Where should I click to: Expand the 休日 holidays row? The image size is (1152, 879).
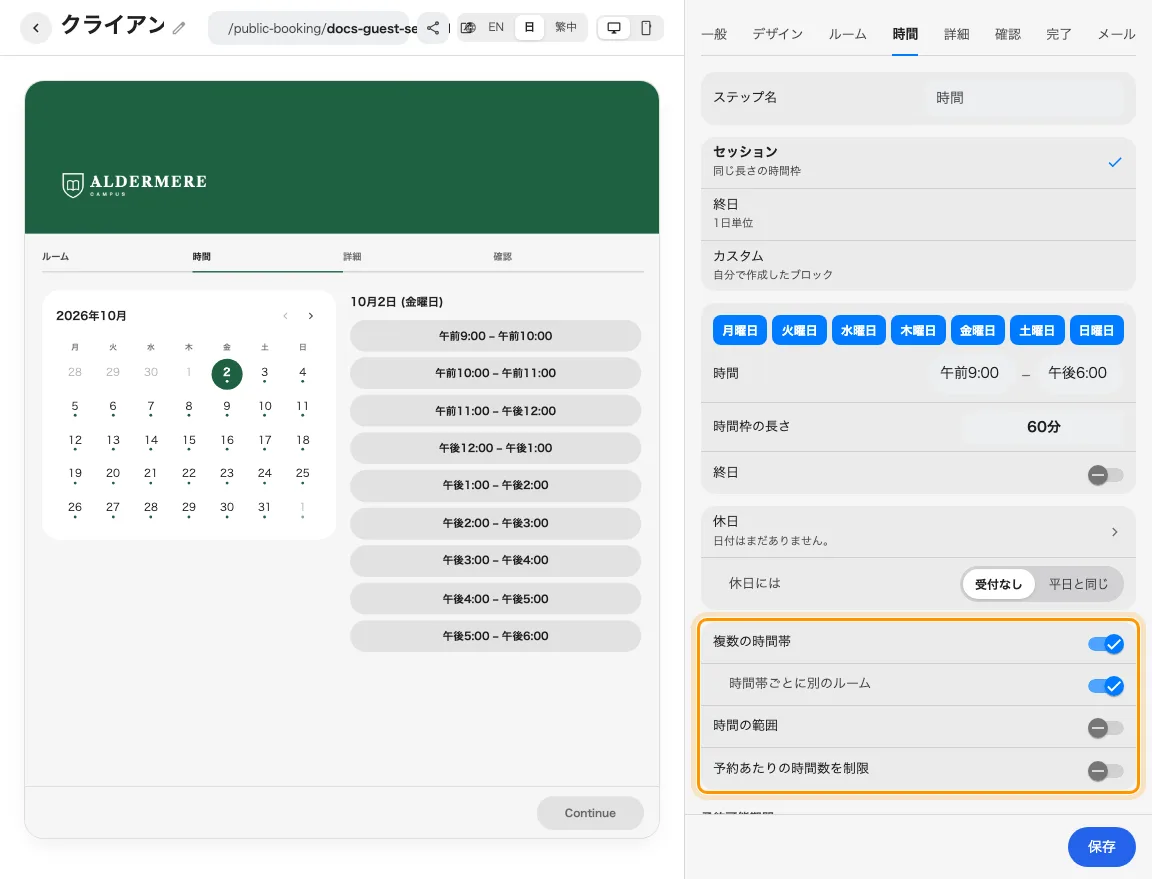tap(918, 530)
